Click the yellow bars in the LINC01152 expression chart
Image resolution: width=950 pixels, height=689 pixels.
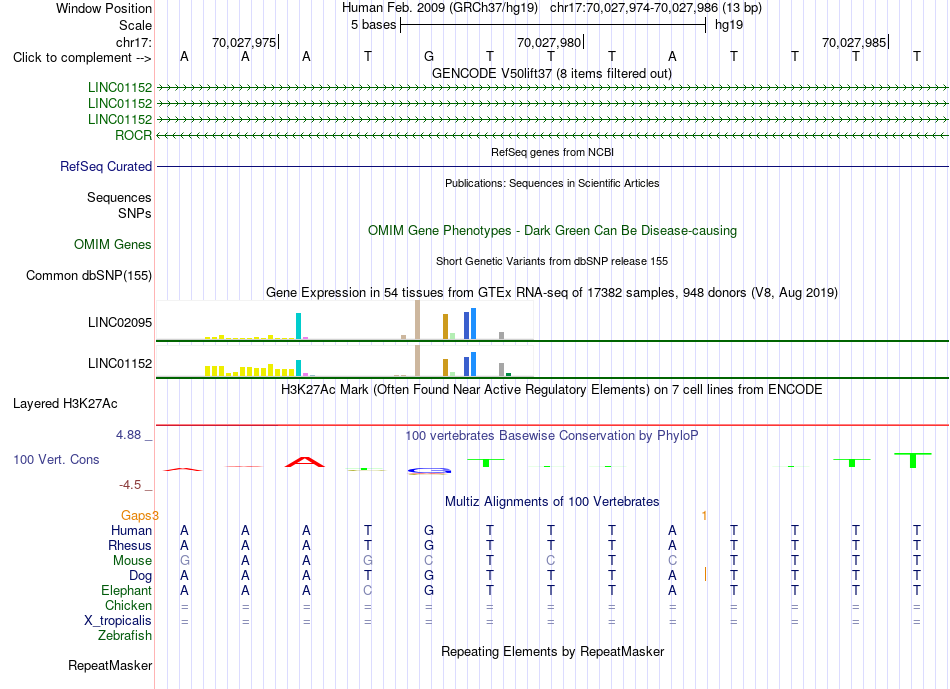pyautogui.click(x=250, y=371)
